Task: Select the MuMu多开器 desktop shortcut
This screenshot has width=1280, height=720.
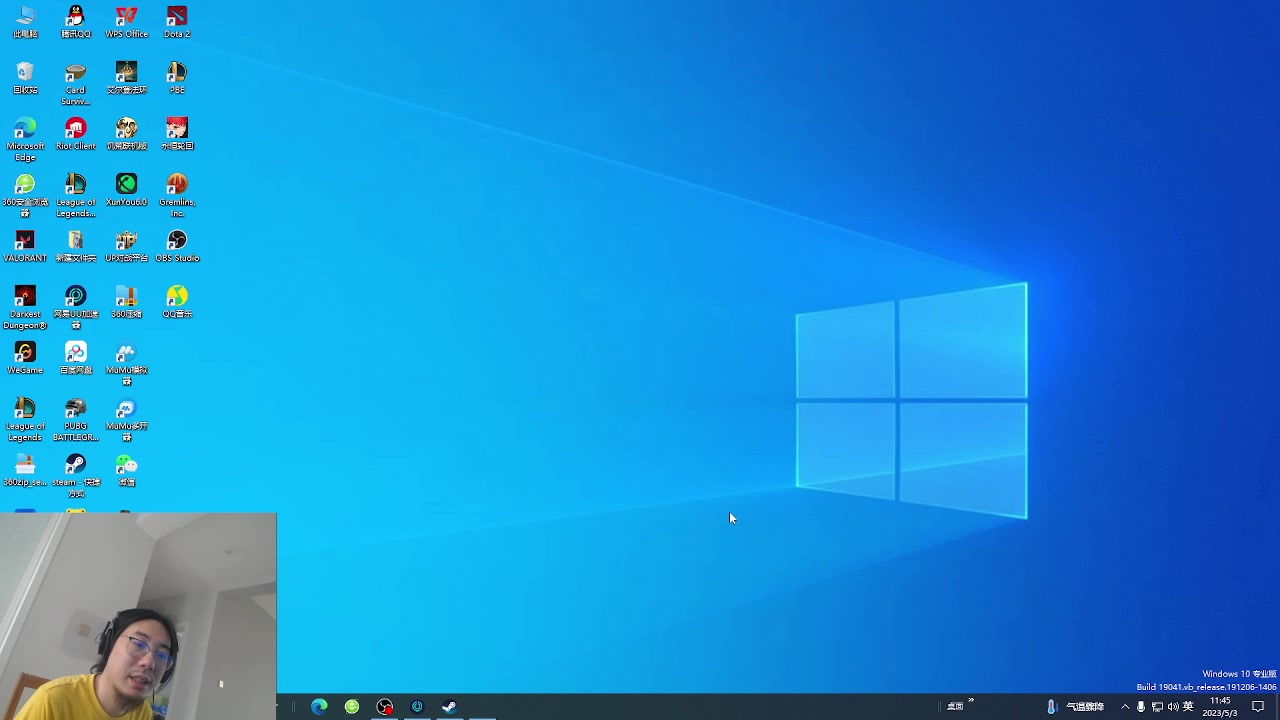Action: click(126, 420)
